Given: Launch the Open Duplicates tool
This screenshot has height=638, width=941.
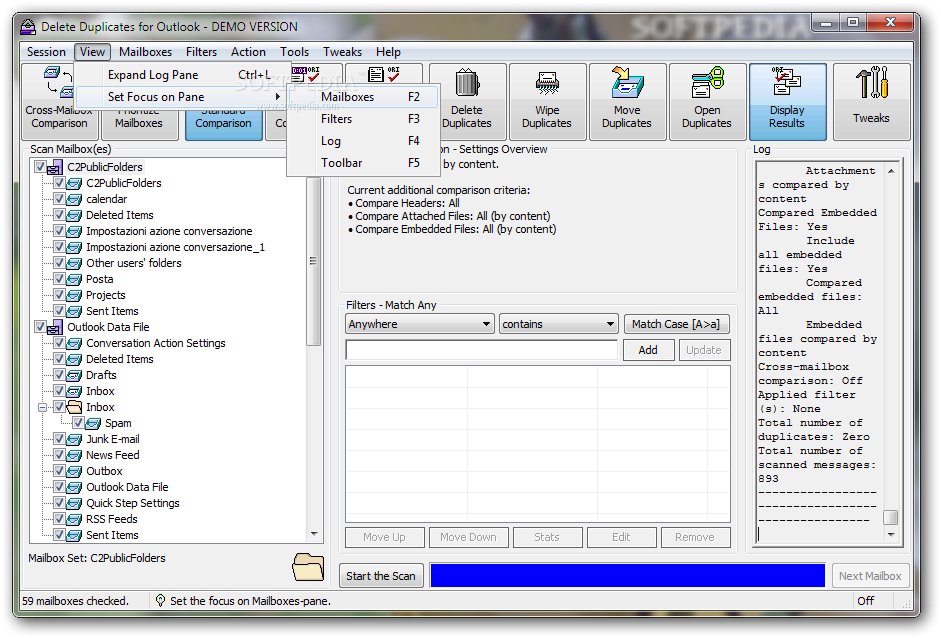Looking at the screenshot, I should coord(707,102).
